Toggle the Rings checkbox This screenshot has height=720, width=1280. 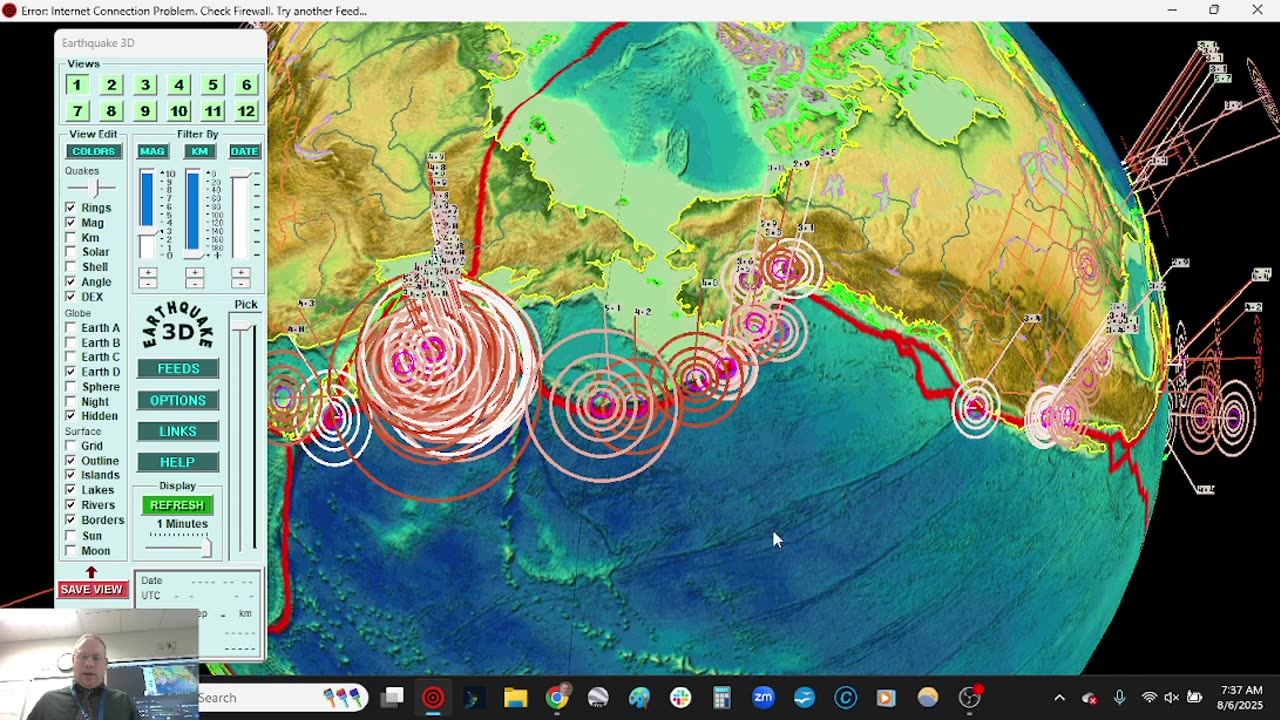tap(71, 208)
